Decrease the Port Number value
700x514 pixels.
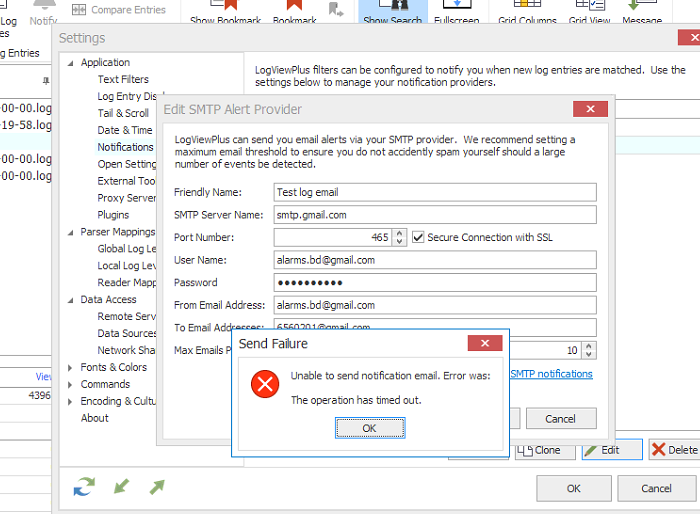400,242
